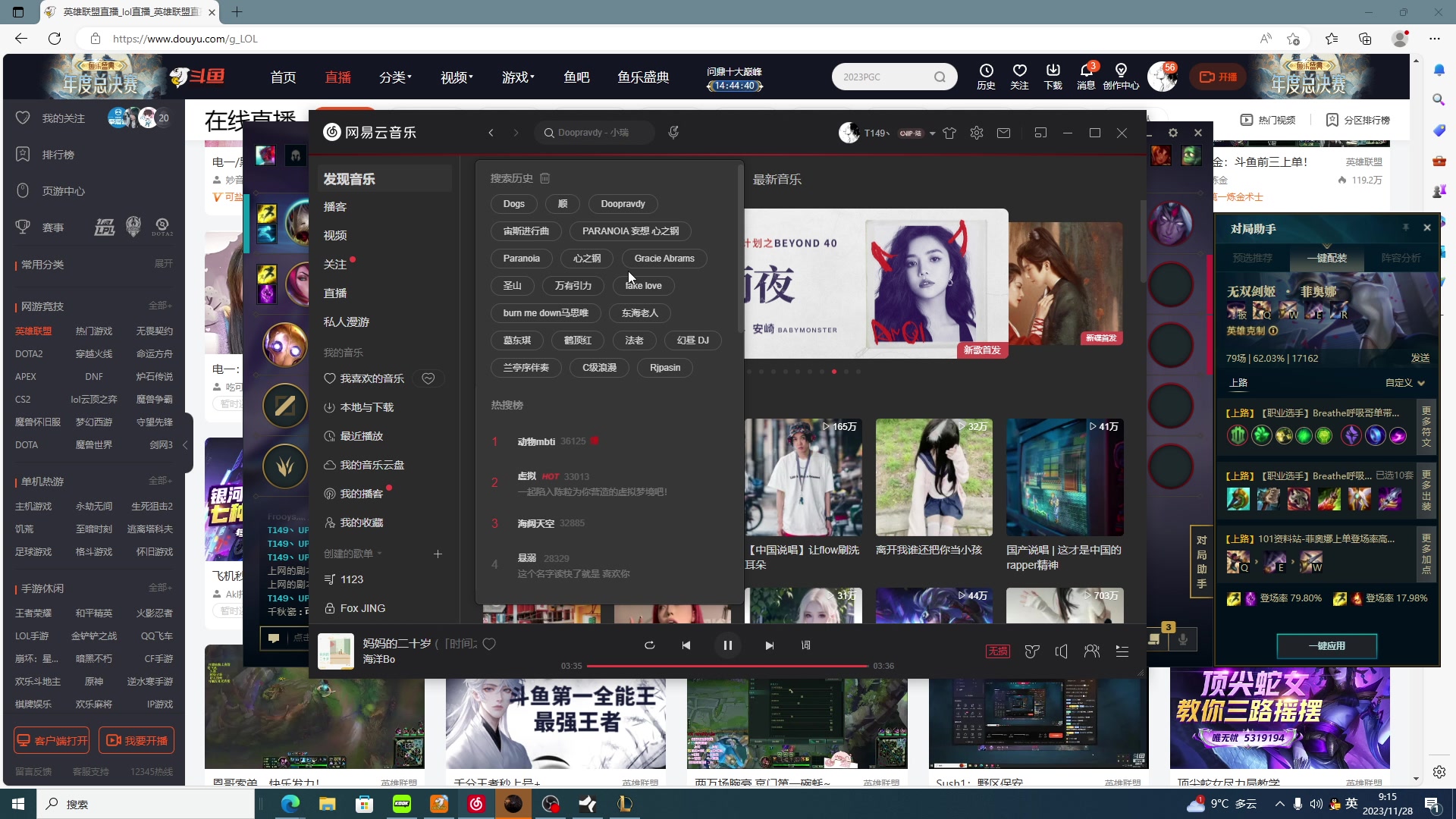Navigate back in NetEase music

point(491,133)
